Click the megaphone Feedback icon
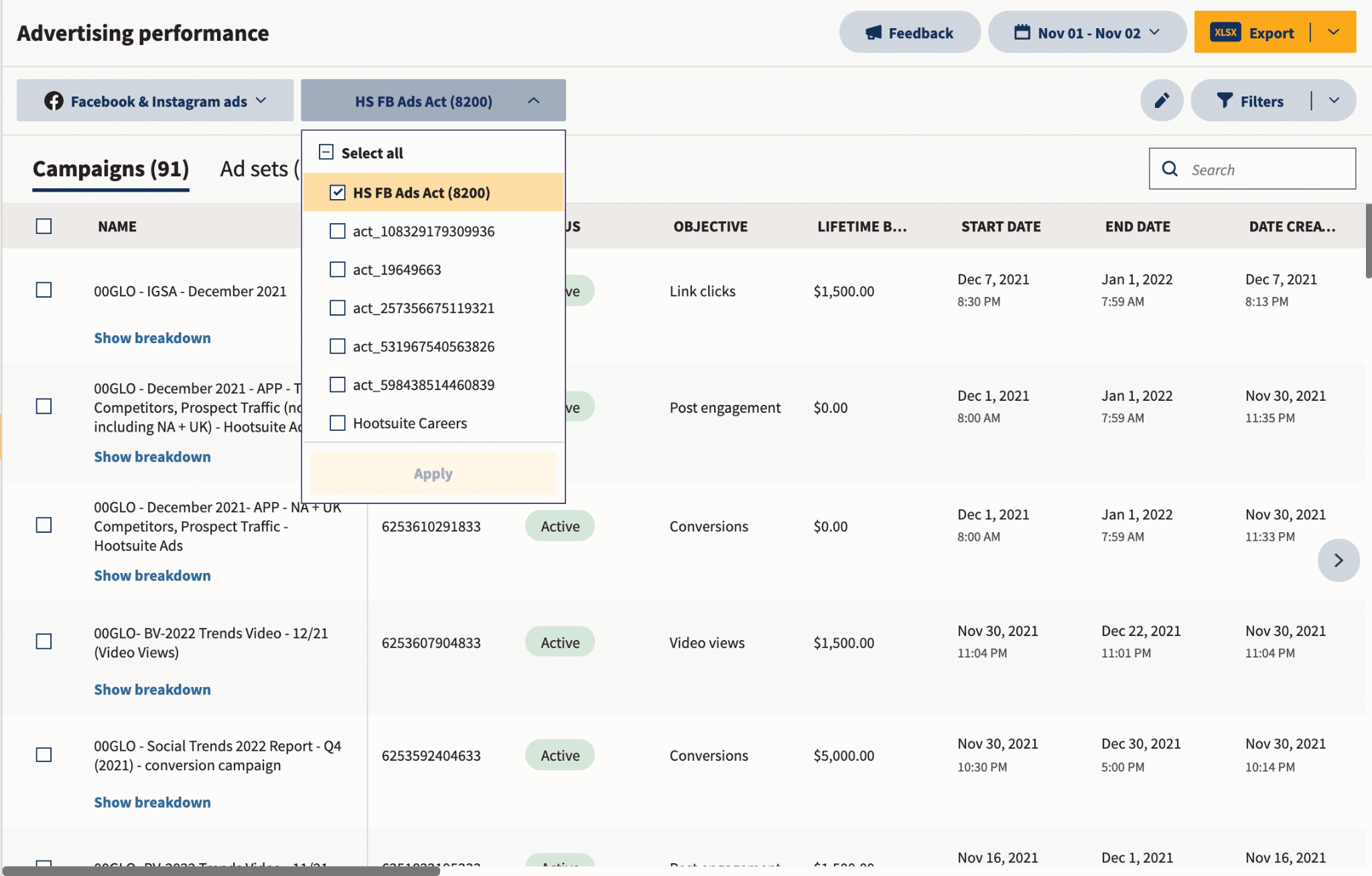Screen dimensions: 1372x876 (873, 33)
